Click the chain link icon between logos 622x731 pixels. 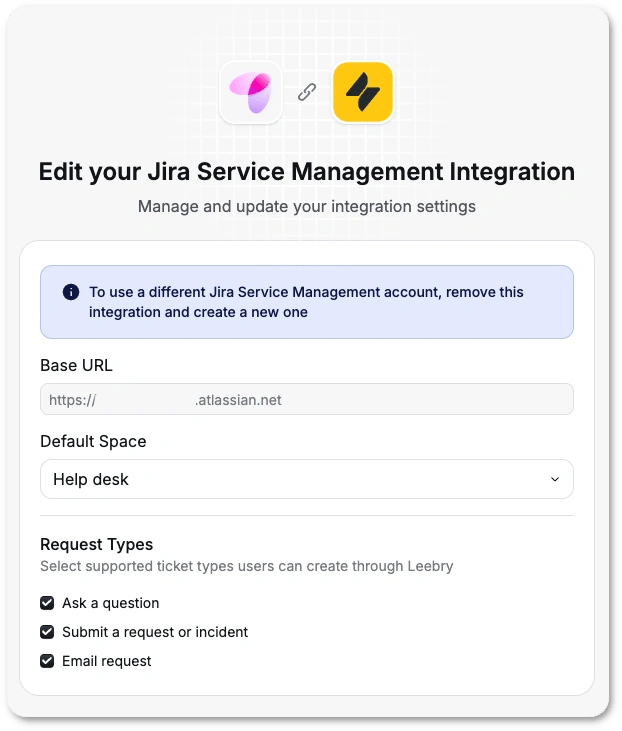307,92
